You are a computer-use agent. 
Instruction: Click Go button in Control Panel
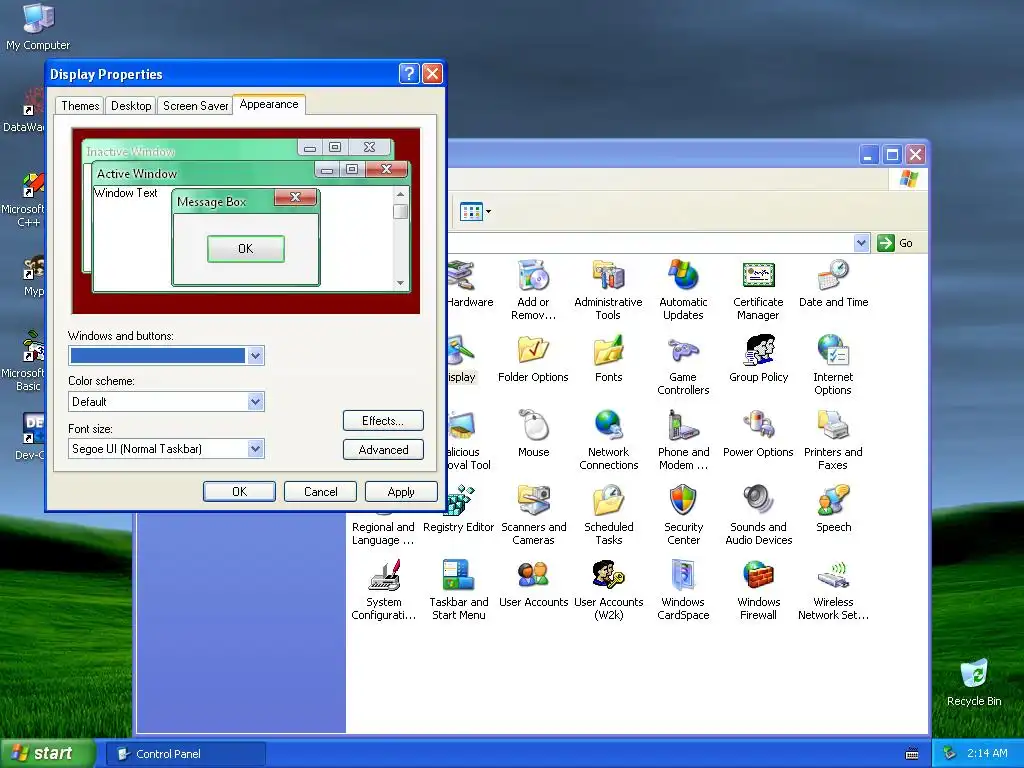click(x=895, y=243)
